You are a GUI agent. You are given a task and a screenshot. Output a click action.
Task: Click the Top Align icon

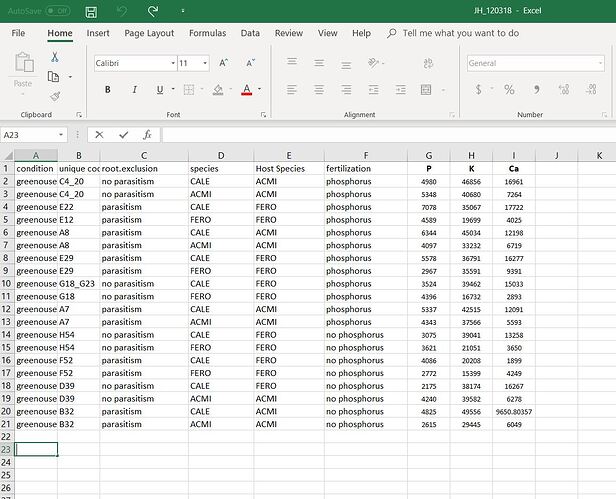(292, 62)
